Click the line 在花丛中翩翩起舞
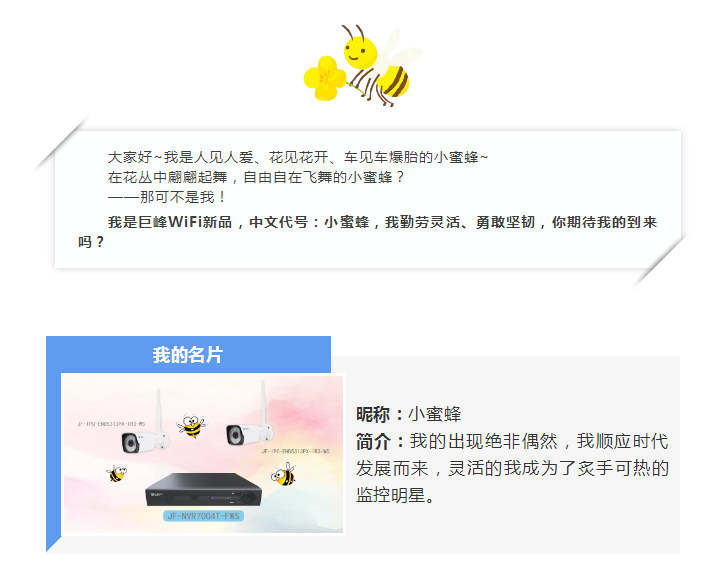The height and width of the screenshot is (565, 726). click(x=256, y=177)
